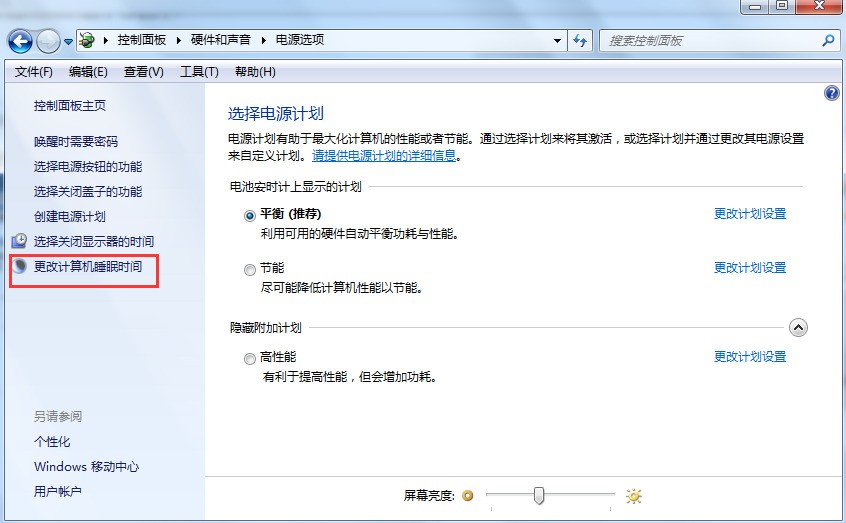Click 更改计划设置 for 平衡 plan
The height and width of the screenshot is (523, 846).
coord(750,214)
